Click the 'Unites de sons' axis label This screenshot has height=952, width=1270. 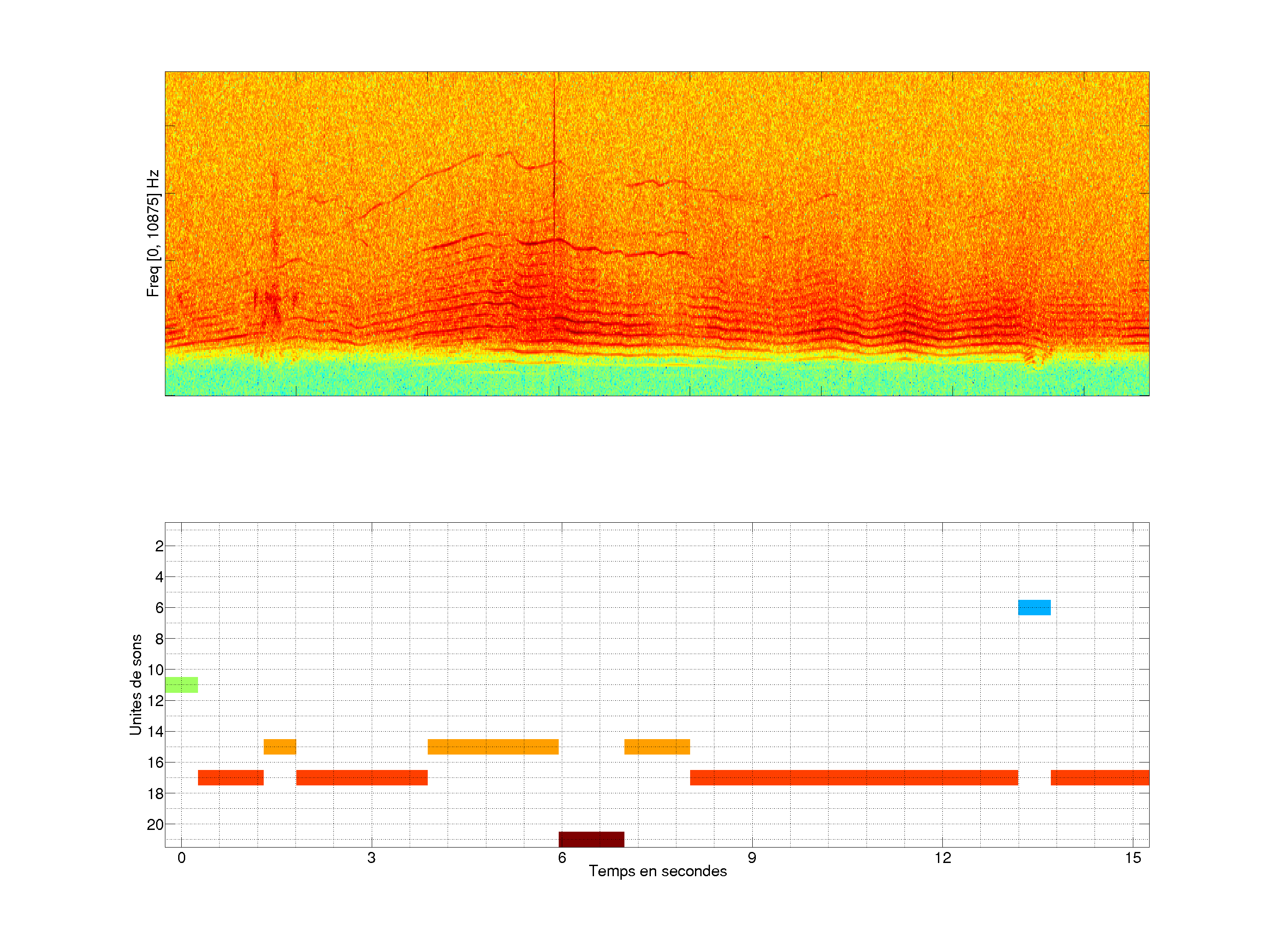pos(135,684)
